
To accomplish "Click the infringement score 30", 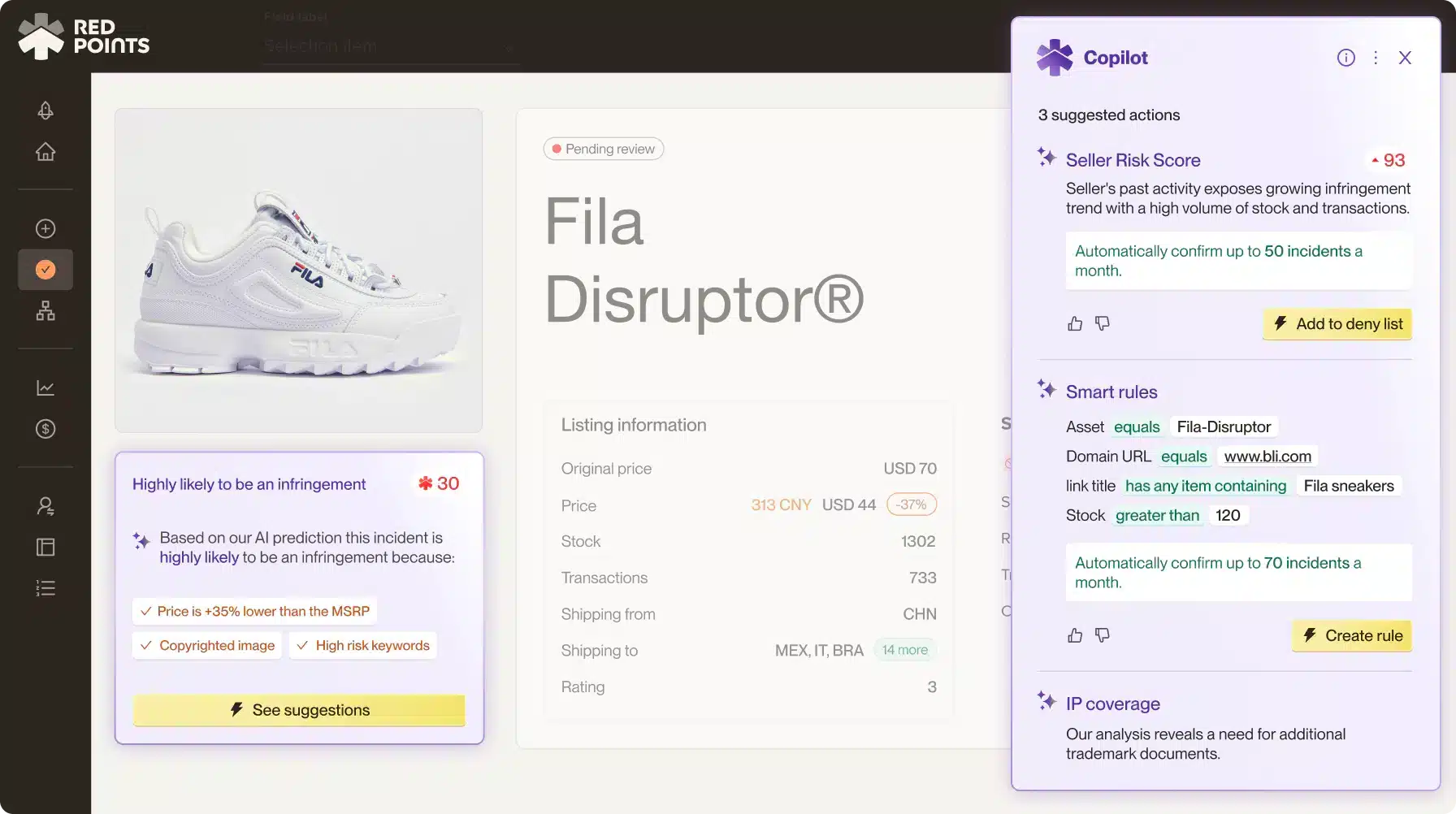I will (x=439, y=483).
